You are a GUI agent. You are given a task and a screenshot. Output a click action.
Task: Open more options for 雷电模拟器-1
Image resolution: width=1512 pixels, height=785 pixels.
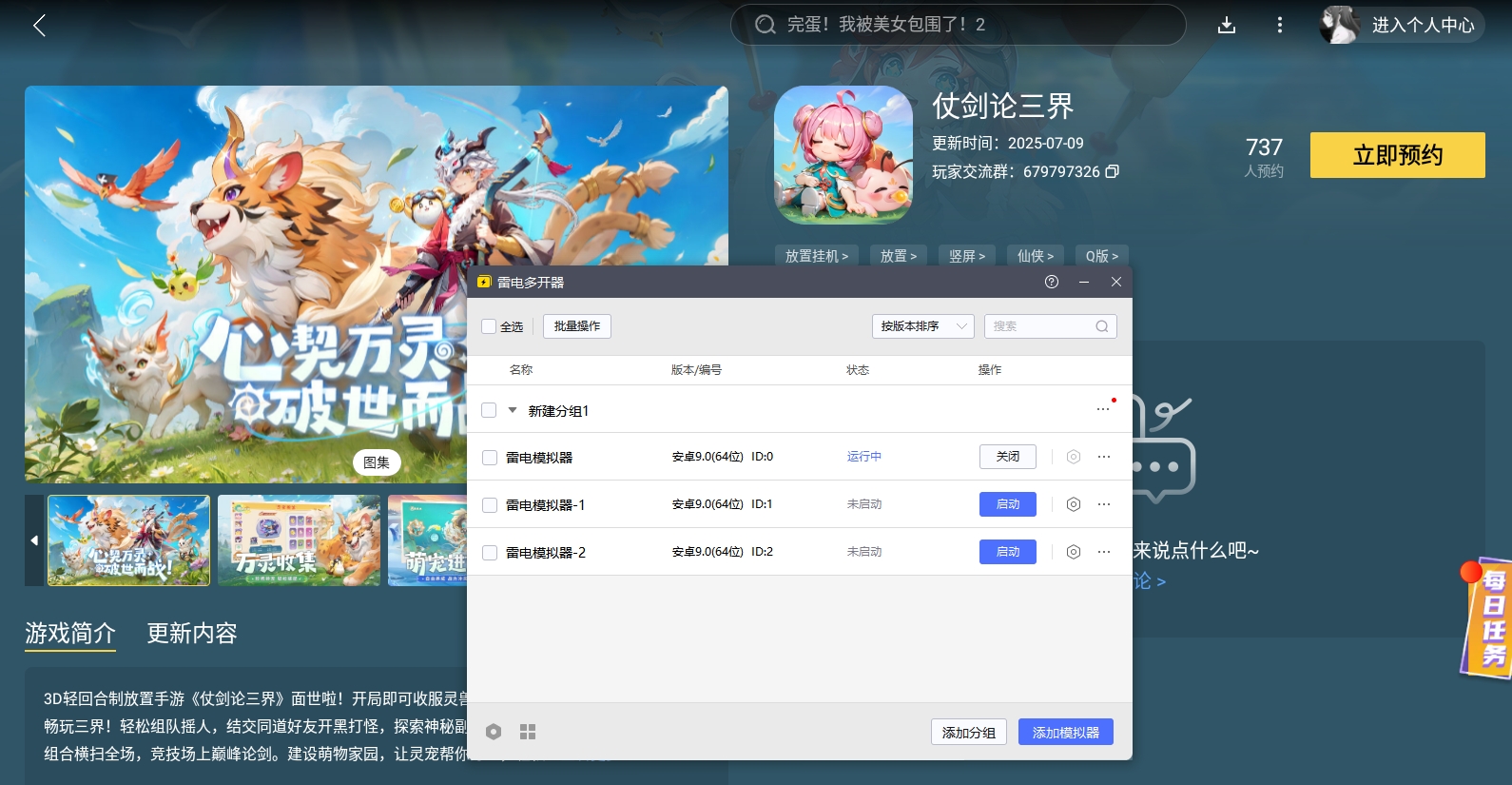1104,504
